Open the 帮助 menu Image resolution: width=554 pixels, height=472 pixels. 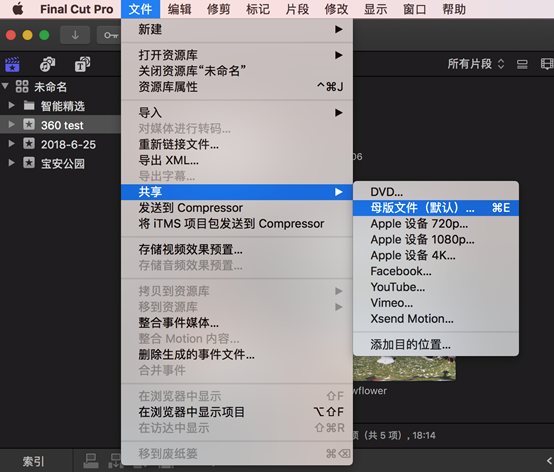(x=454, y=9)
